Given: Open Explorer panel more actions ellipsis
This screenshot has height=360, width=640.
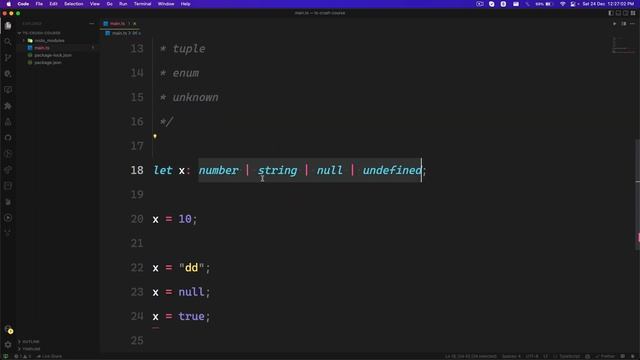Looking at the screenshot, I should click(x=91, y=24).
